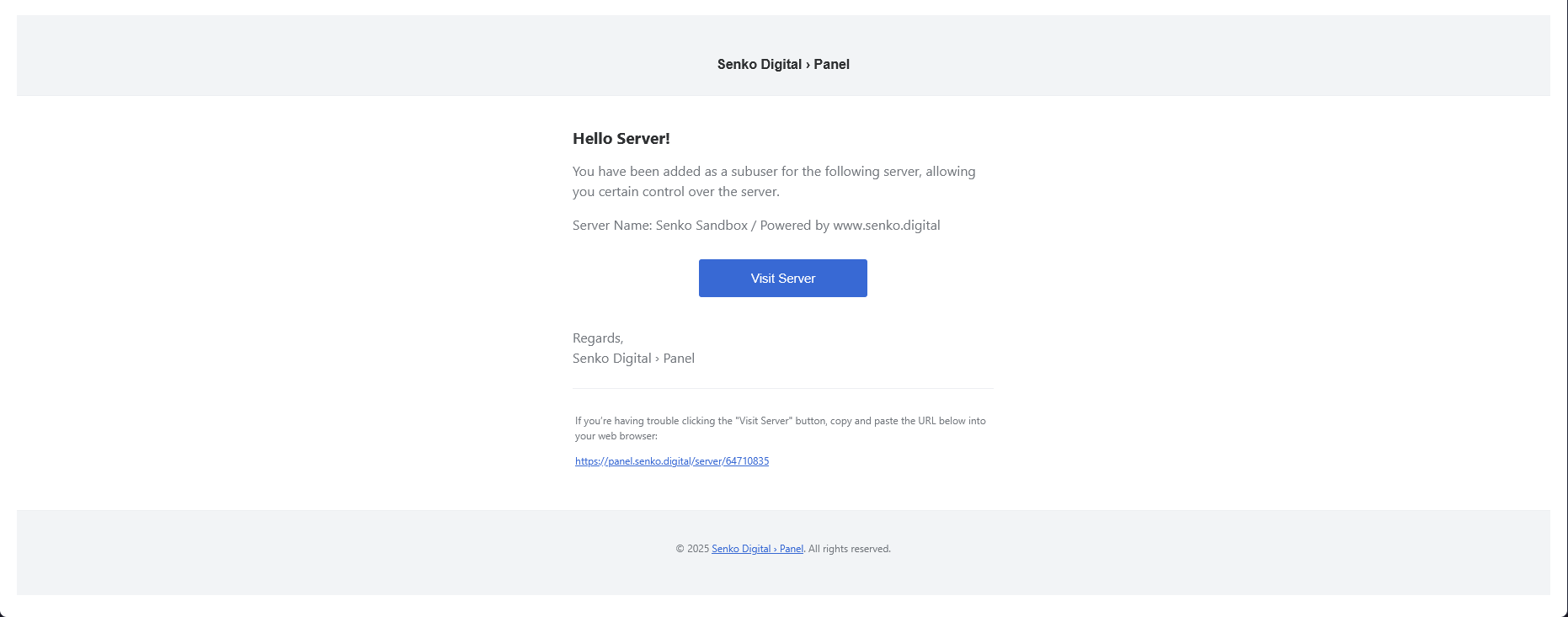Select the Hello Server! heading
Screen dimensions: 1568x617
[x=619, y=138]
